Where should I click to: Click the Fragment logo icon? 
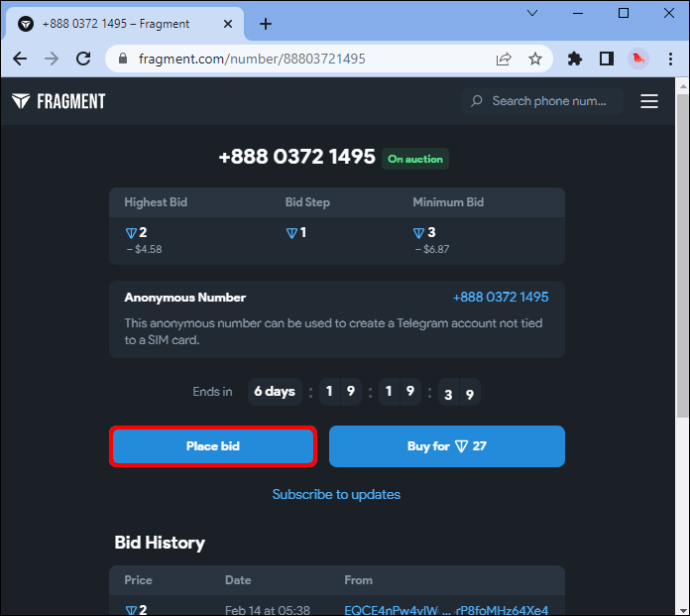click(x=21, y=101)
